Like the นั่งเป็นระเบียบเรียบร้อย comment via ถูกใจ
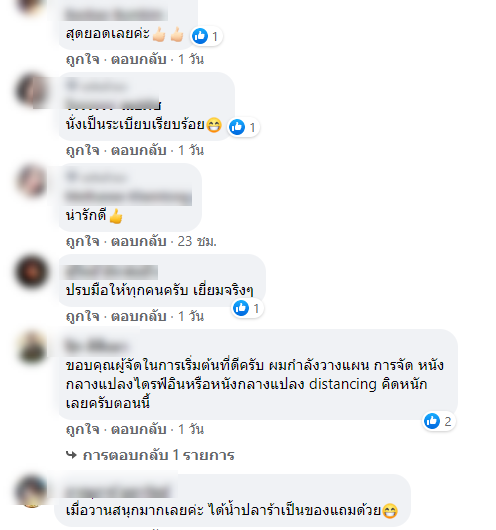This screenshot has height=530, width=496. click(x=82, y=150)
